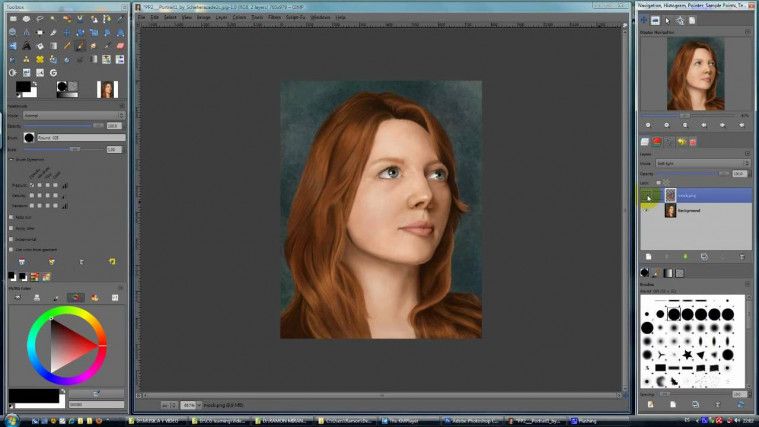The height and width of the screenshot is (427, 759).
Task: Select the Fuzzy Select wand tool
Action: (x=53, y=18)
